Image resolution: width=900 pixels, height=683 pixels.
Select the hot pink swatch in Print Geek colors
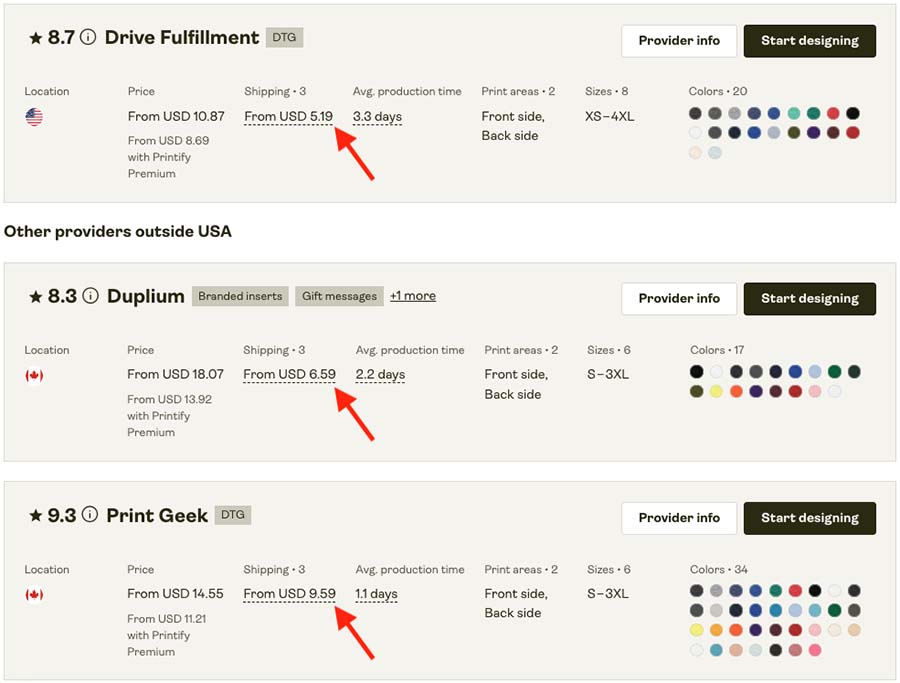814,650
